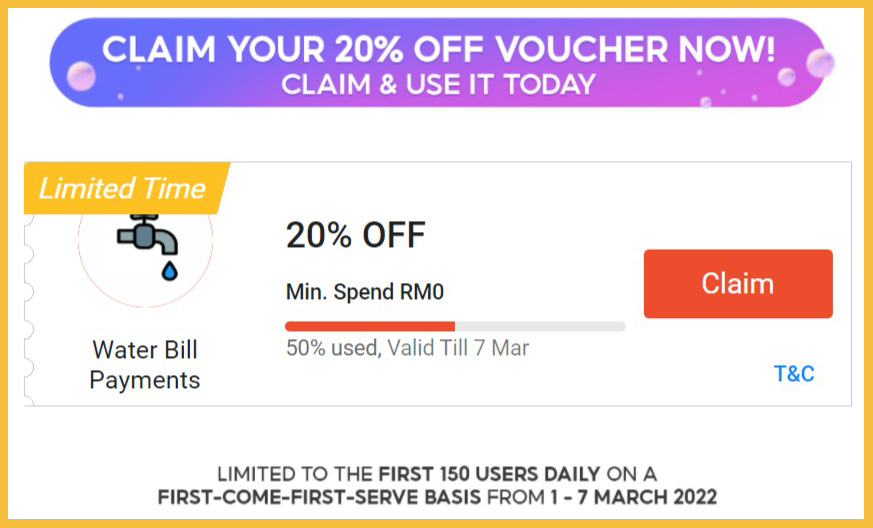
Task: Click the "Min. Spend RM0" text
Action: point(365,292)
